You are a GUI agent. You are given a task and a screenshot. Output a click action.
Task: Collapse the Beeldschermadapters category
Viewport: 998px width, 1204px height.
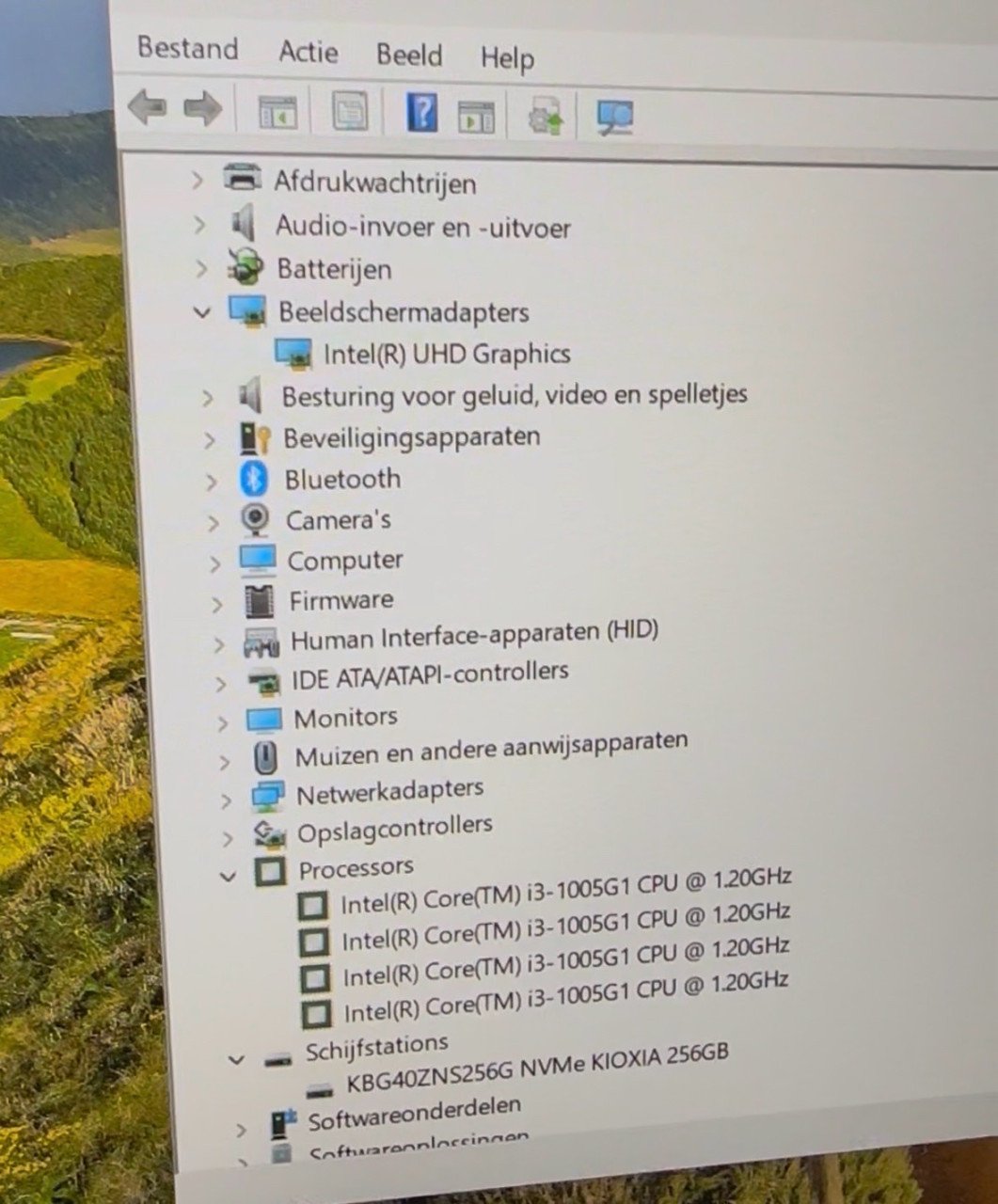[202, 311]
